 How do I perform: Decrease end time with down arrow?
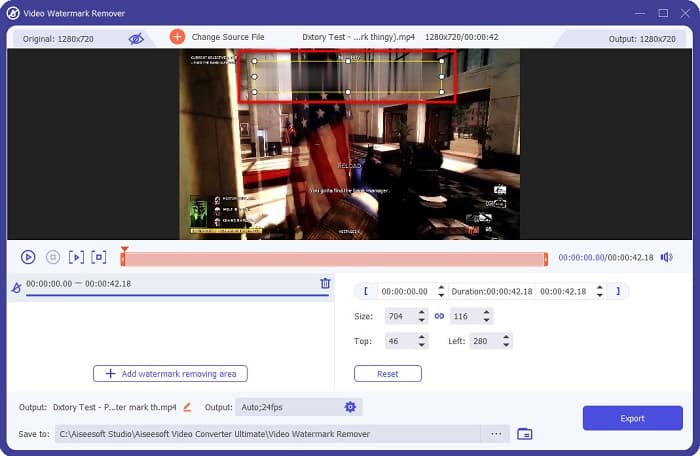click(600, 295)
